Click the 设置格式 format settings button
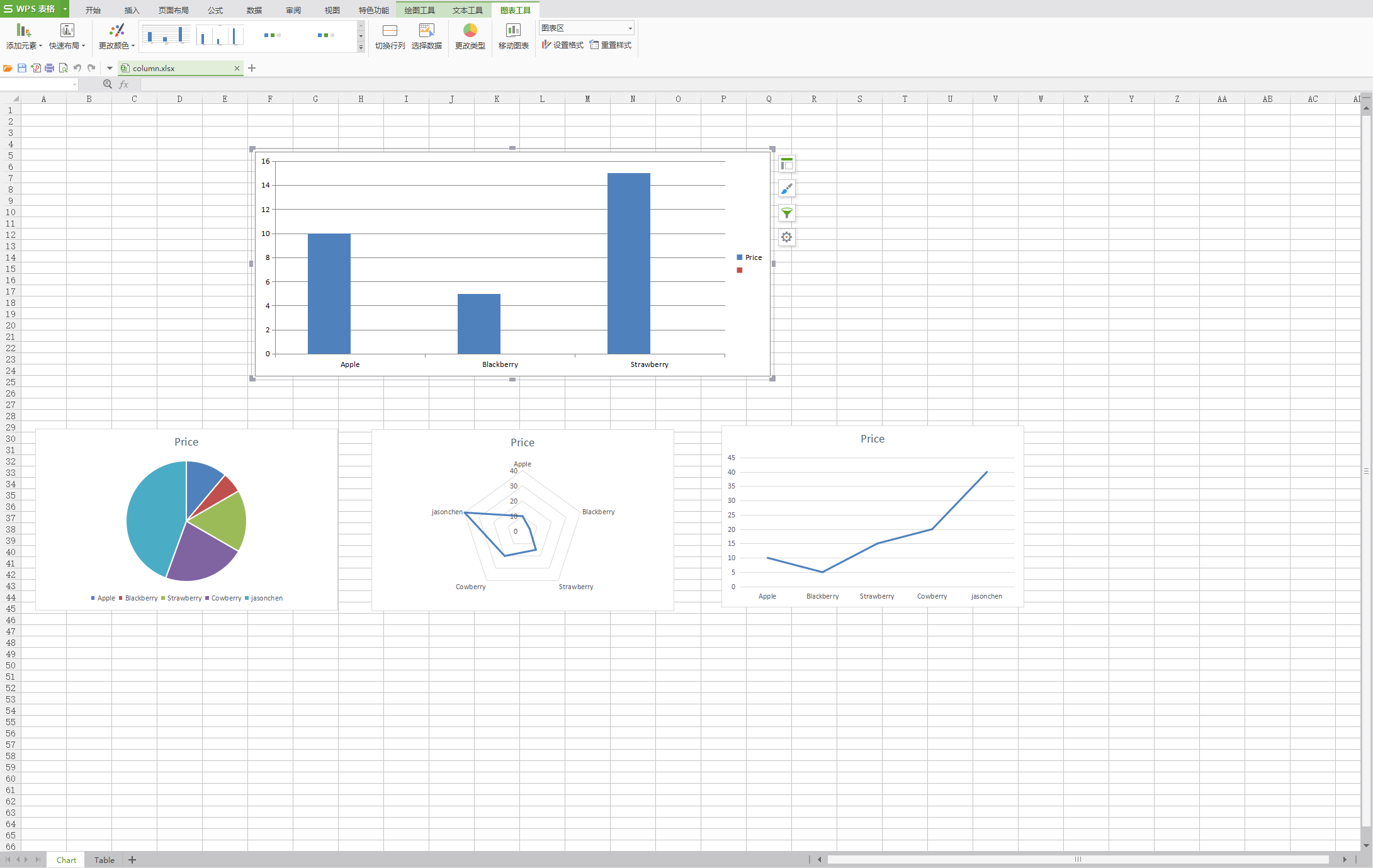Viewport: 1373px width, 868px height. tap(563, 45)
